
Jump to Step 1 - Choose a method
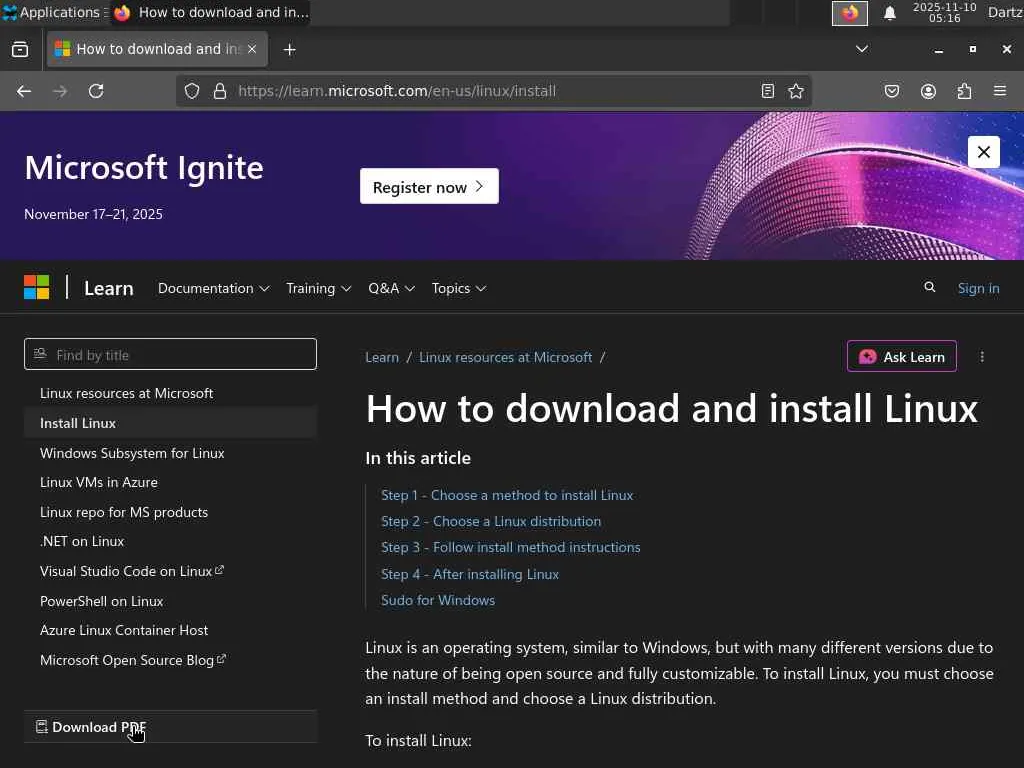pyautogui.click(x=507, y=495)
